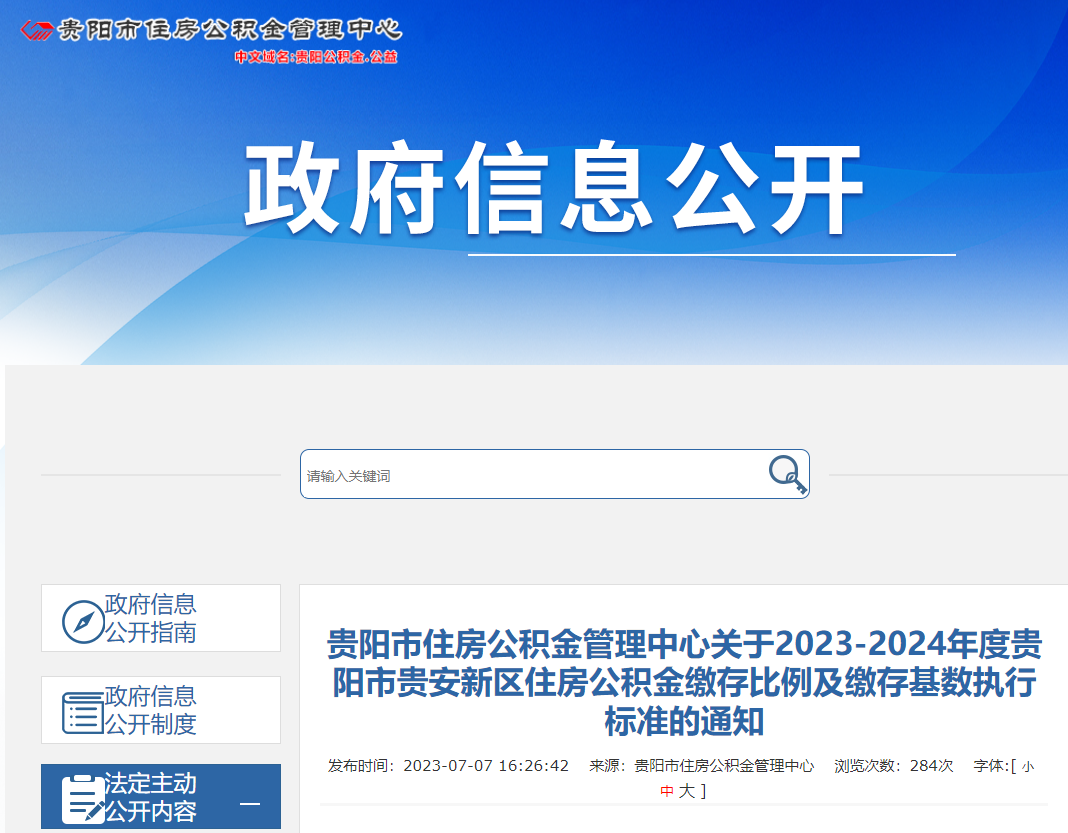Click the list icon for 公开制度
This screenshot has width=1068, height=833.
[x=82, y=711]
